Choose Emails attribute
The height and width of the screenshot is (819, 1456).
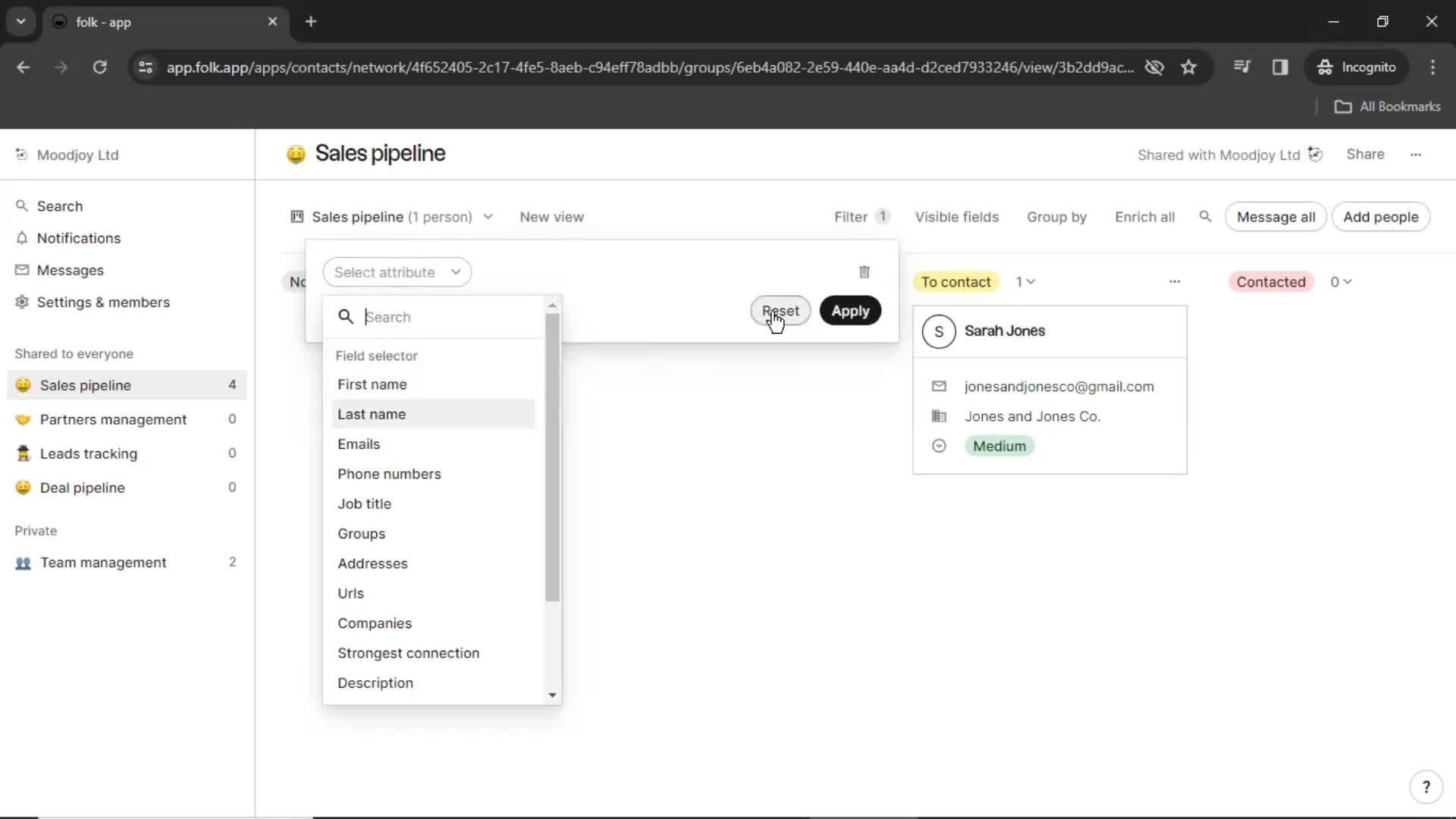pyautogui.click(x=433, y=444)
